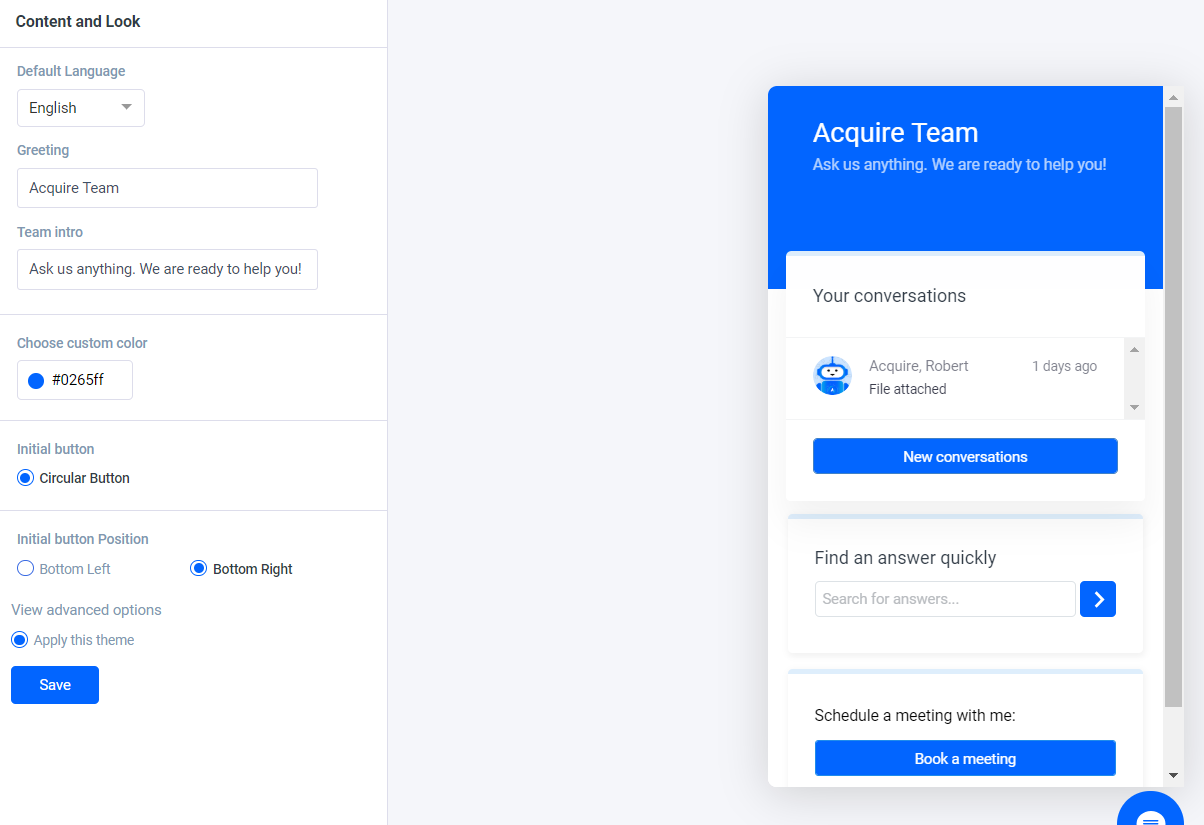This screenshot has height=825, width=1204.
Task: Click widget preview scroll down arrow
Action: [1174, 775]
